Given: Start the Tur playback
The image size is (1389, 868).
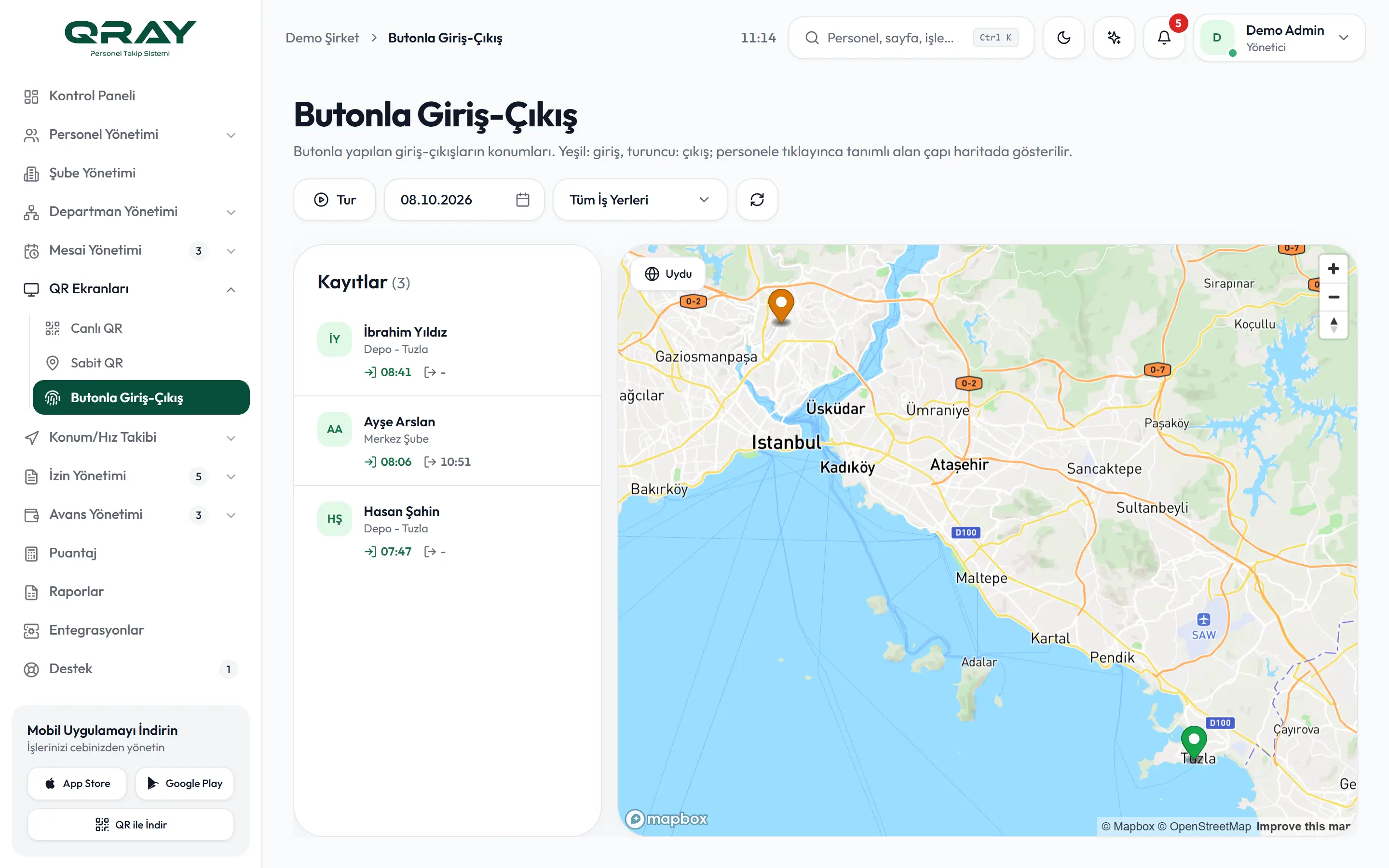Looking at the screenshot, I should (335, 200).
